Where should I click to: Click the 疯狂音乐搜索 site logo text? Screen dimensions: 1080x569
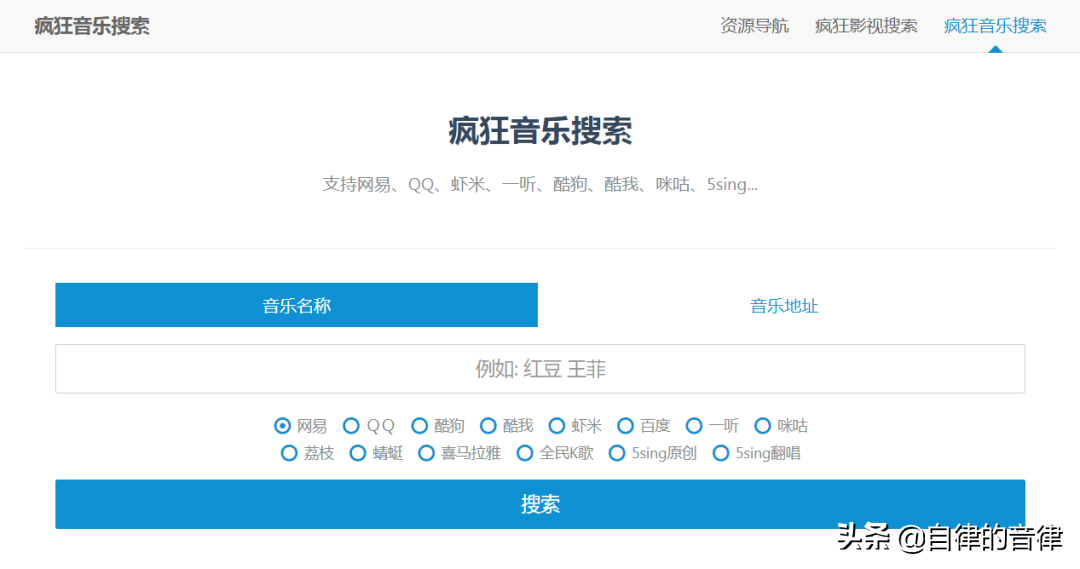point(92,26)
